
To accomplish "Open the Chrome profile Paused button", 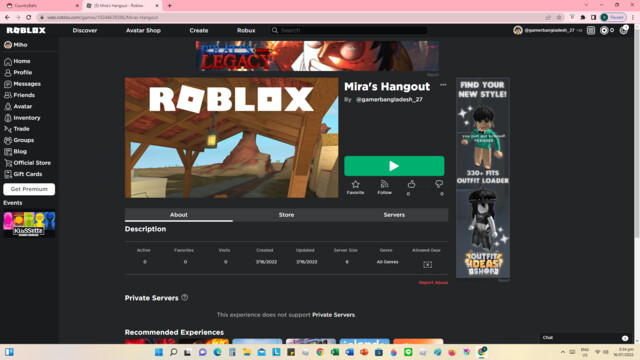I will [x=613, y=17].
